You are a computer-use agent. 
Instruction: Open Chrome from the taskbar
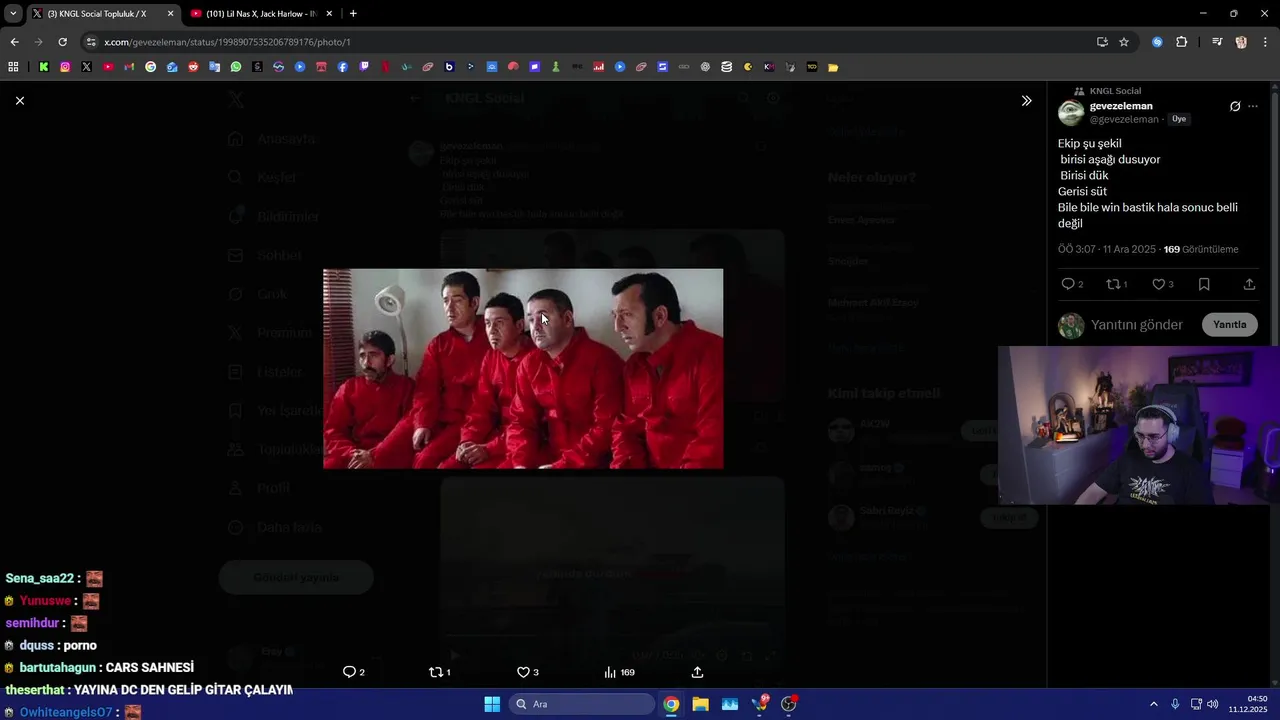pos(671,704)
